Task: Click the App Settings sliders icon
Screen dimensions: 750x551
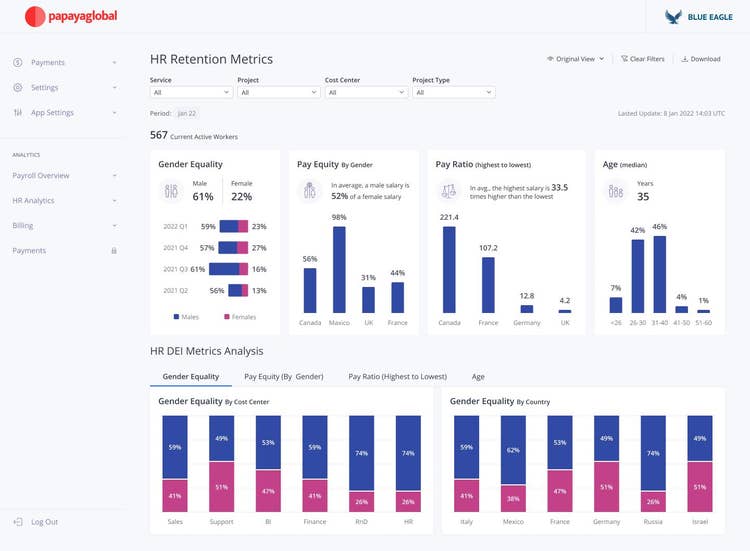Action: pos(18,112)
